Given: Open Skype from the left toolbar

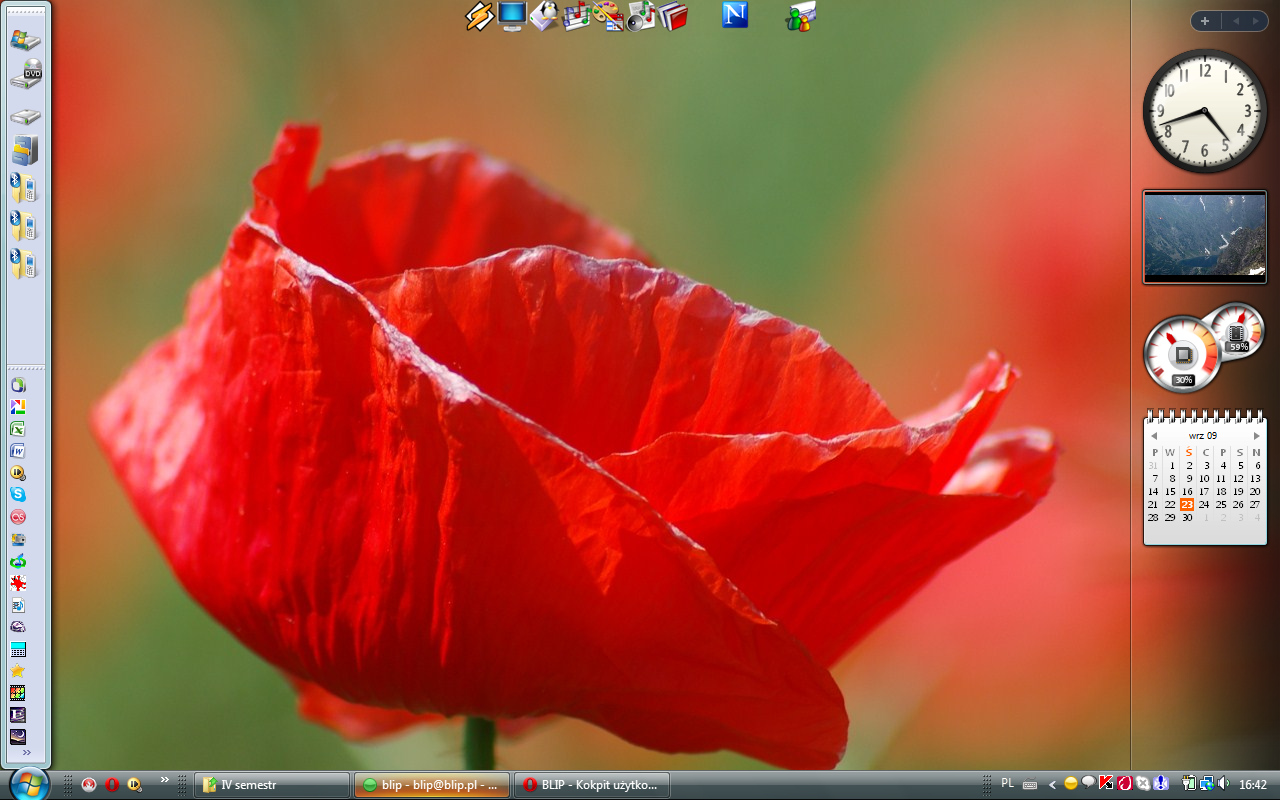Looking at the screenshot, I should pyautogui.click(x=18, y=494).
